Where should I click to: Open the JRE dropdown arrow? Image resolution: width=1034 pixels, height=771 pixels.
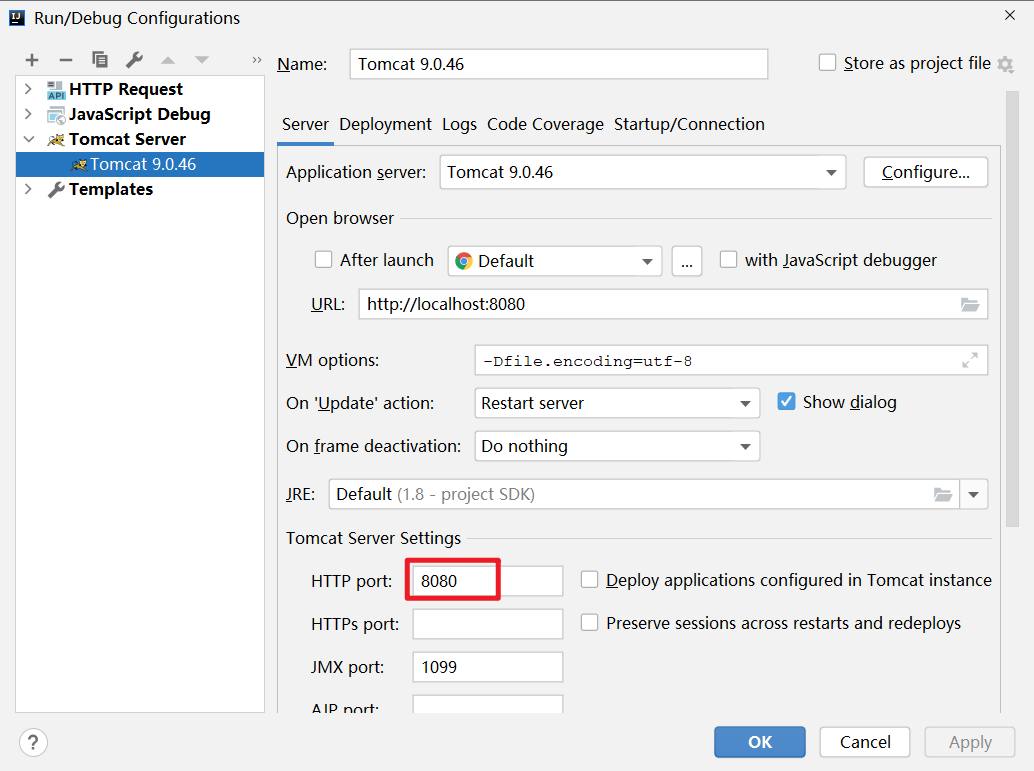(973, 494)
